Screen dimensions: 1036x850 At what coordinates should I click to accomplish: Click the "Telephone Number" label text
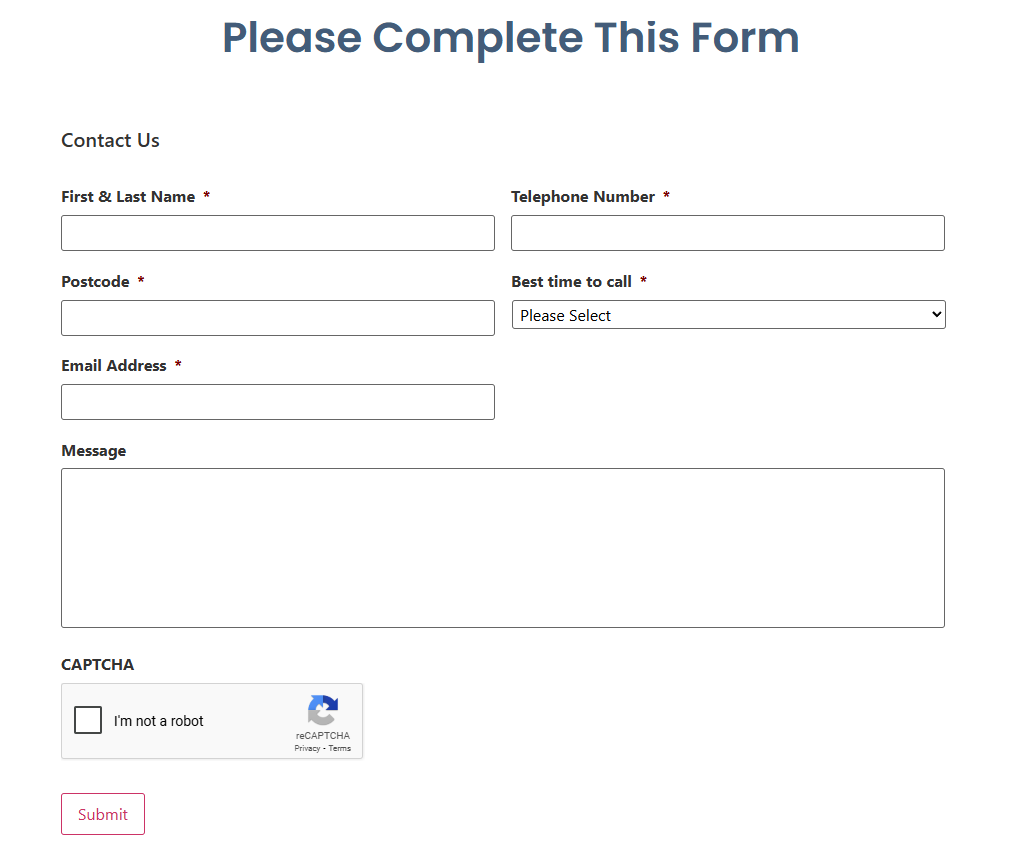[x=583, y=197]
